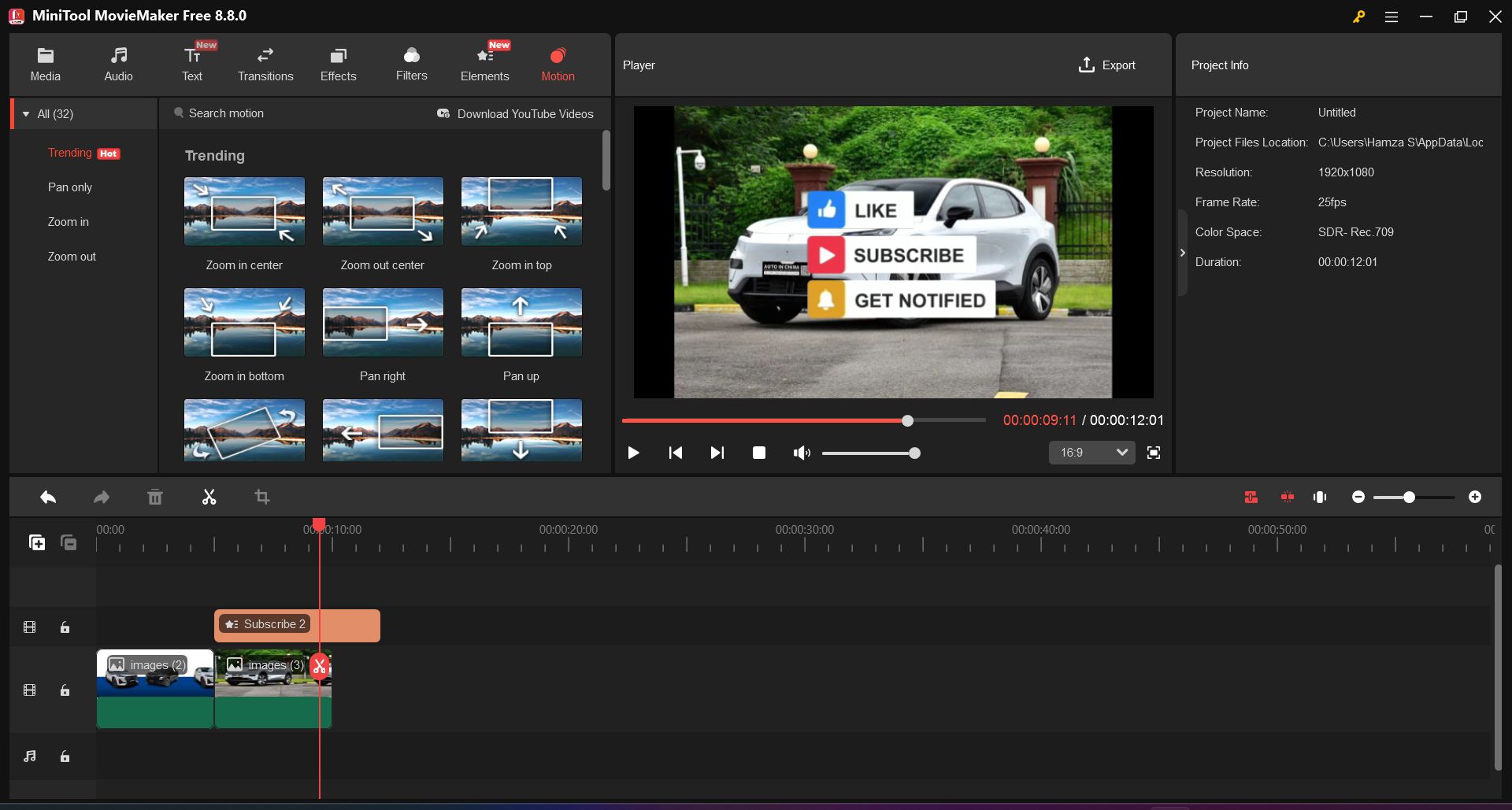The image size is (1512, 810).
Task: Open the Audio tab
Action: pyautogui.click(x=118, y=65)
